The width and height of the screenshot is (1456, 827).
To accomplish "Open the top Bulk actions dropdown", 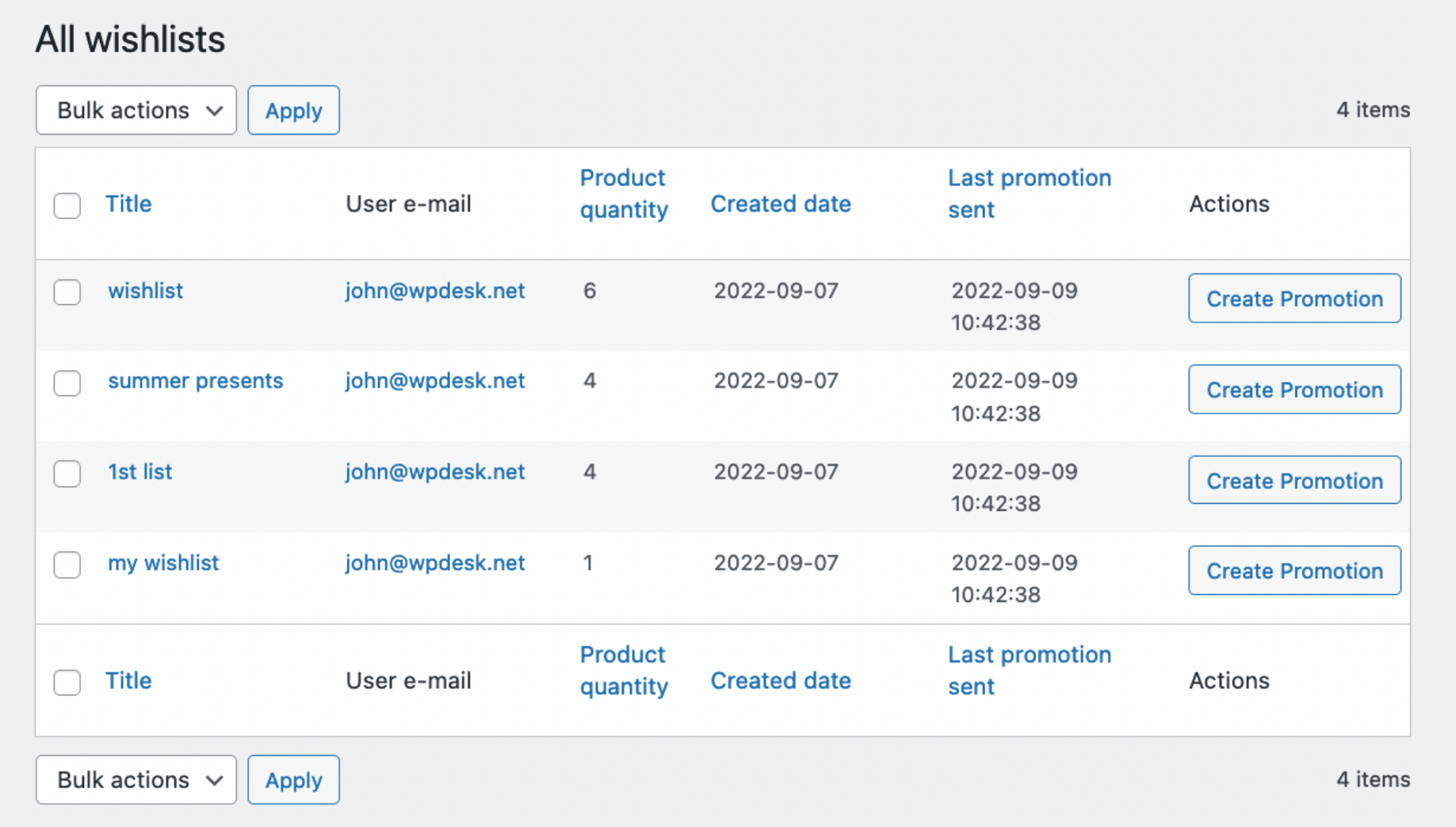I will 136,110.
